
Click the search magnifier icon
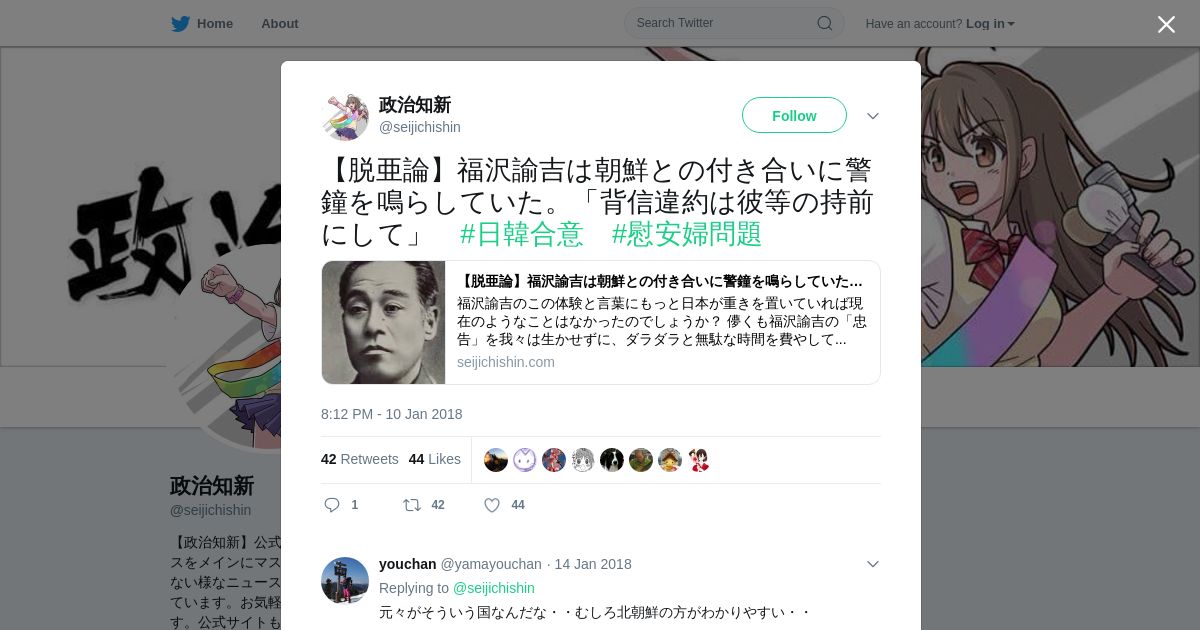point(825,23)
